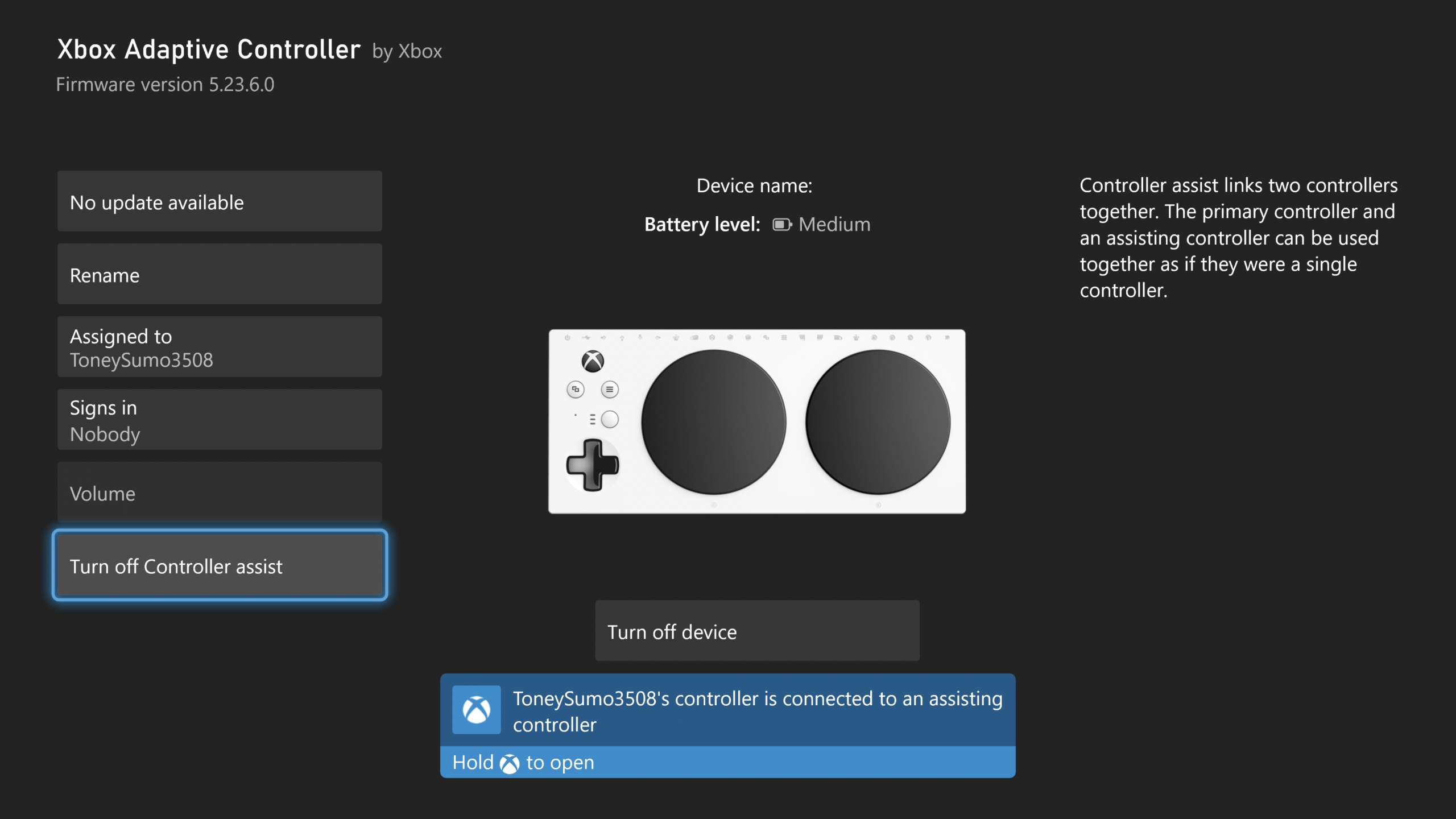The width and height of the screenshot is (1456, 819).
Task: Click the Xbox logo in notification
Action: tap(477, 710)
